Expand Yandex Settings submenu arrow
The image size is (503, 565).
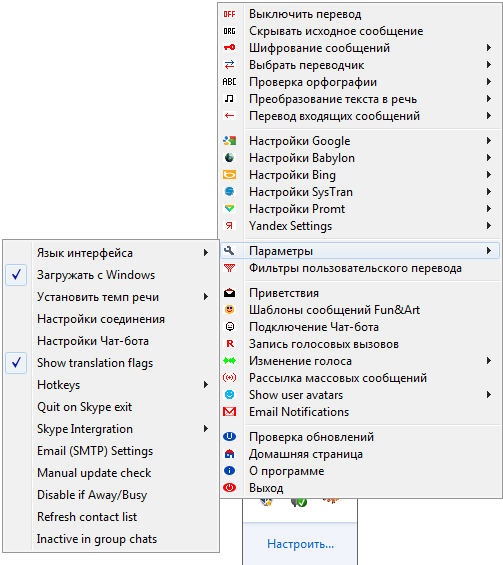(489, 226)
